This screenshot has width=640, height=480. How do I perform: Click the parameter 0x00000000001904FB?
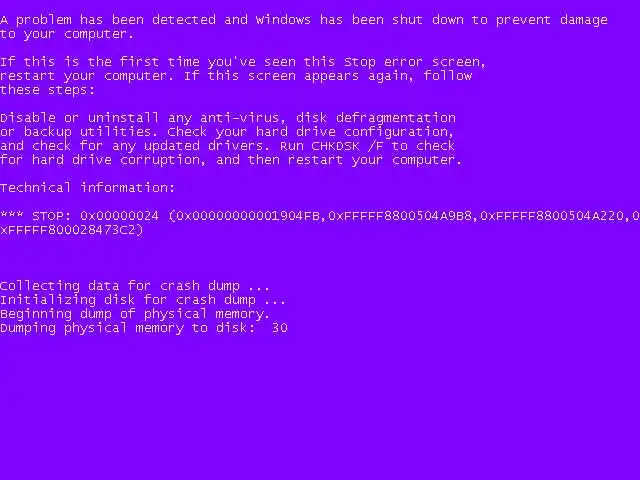click(248, 216)
